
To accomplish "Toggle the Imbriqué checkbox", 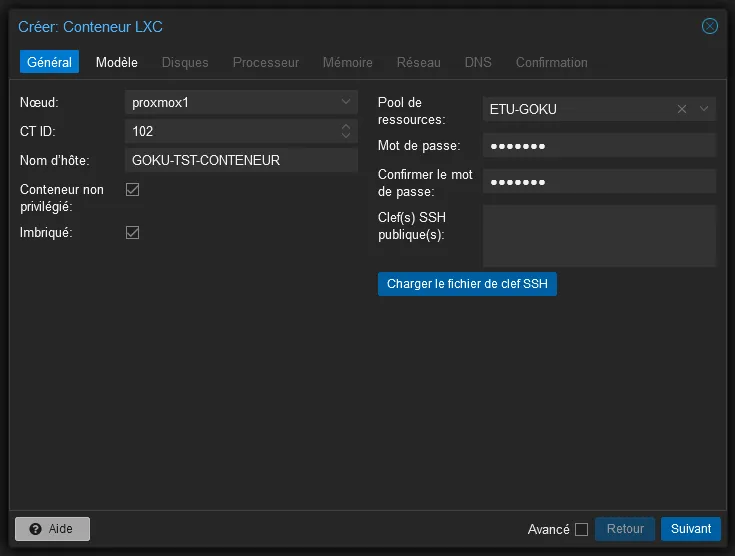I will click(132, 232).
